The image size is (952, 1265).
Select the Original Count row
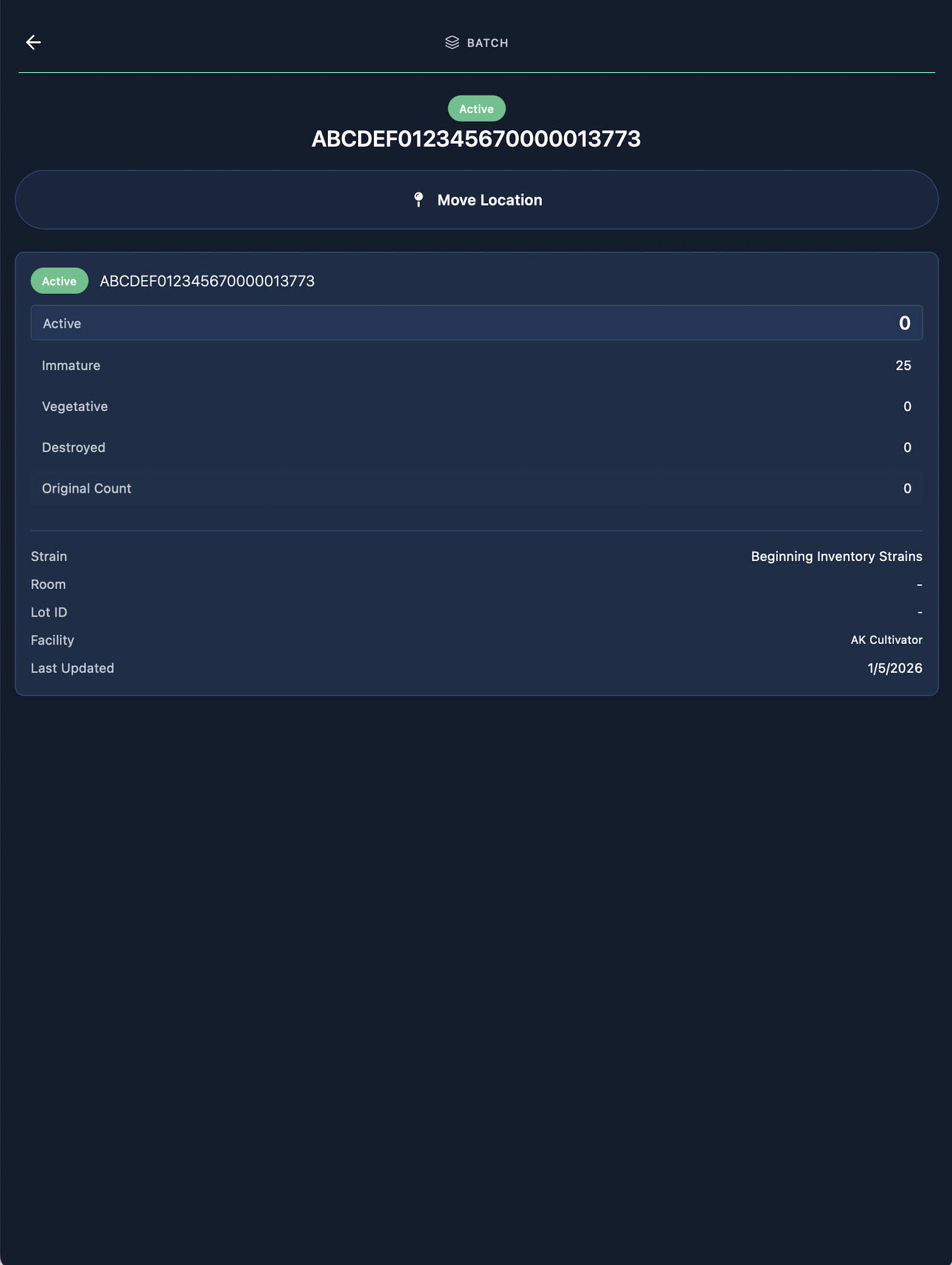[476, 489]
